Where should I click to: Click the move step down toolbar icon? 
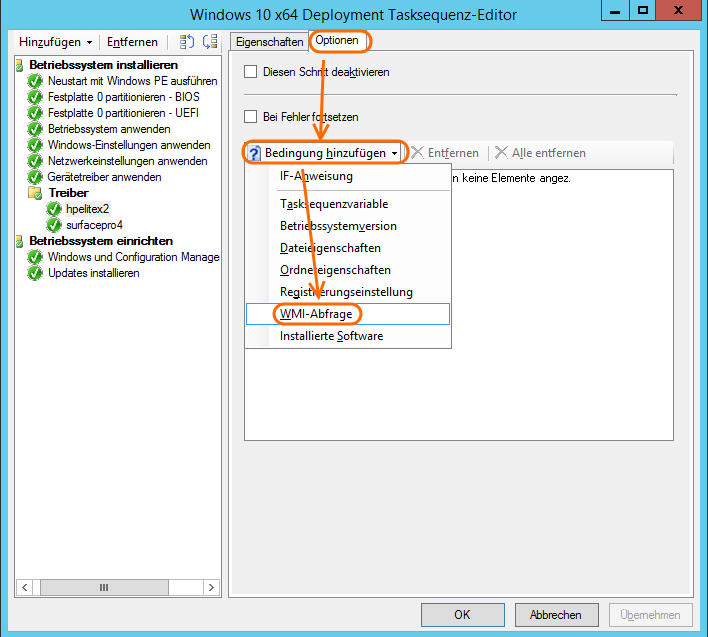click(209, 42)
